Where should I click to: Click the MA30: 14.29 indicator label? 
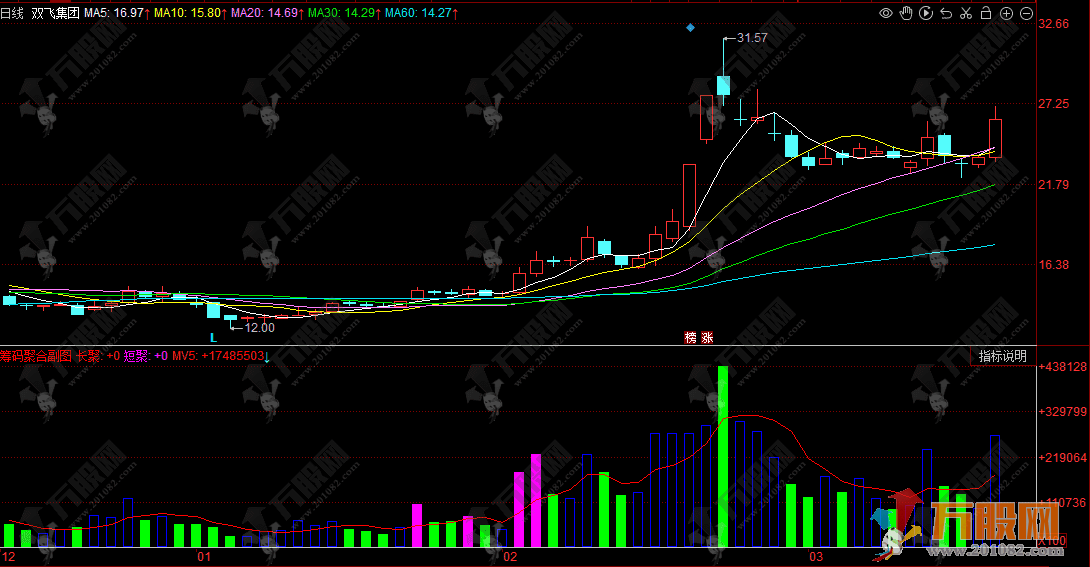tap(345, 13)
